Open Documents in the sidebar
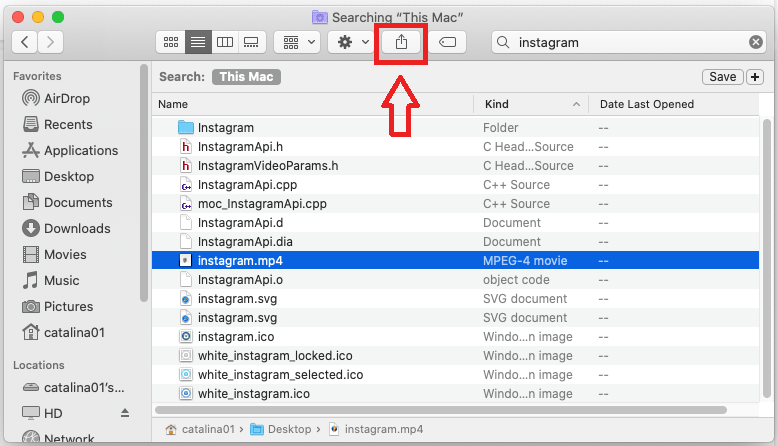Image resolution: width=778 pixels, height=446 pixels. [67, 202]
